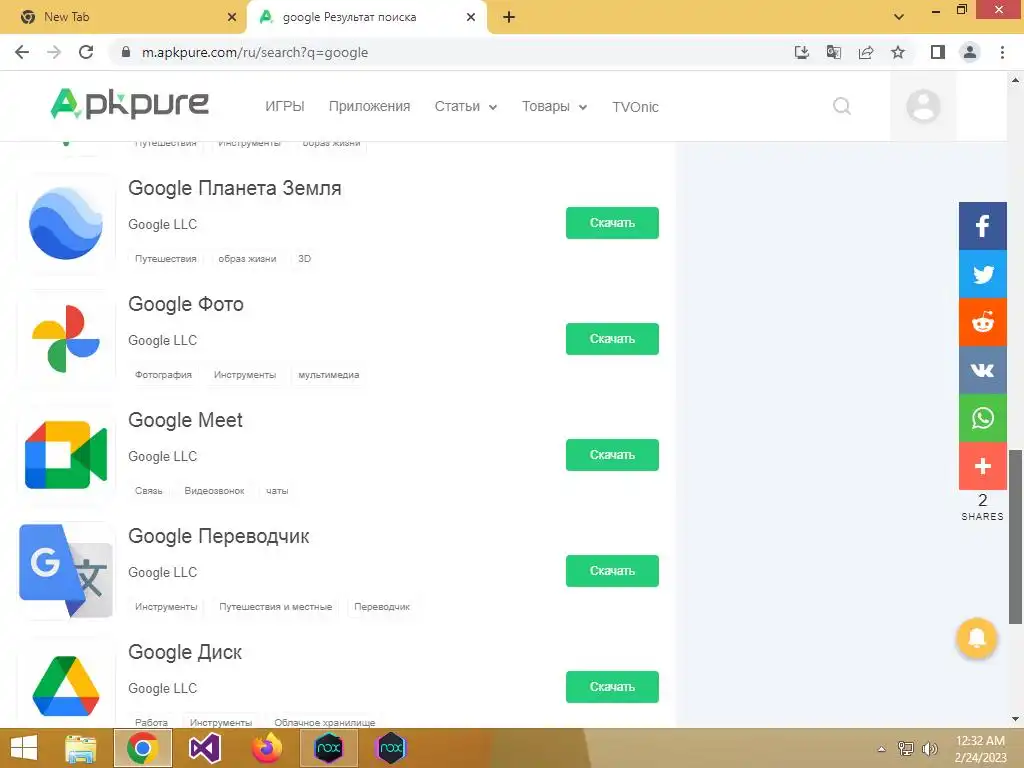Open a new browser tab with plus

[x=509, y=17]
